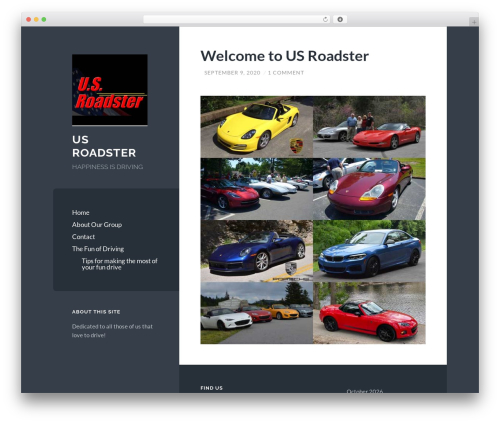Open the red Miata by the water photo

(369, 313)
